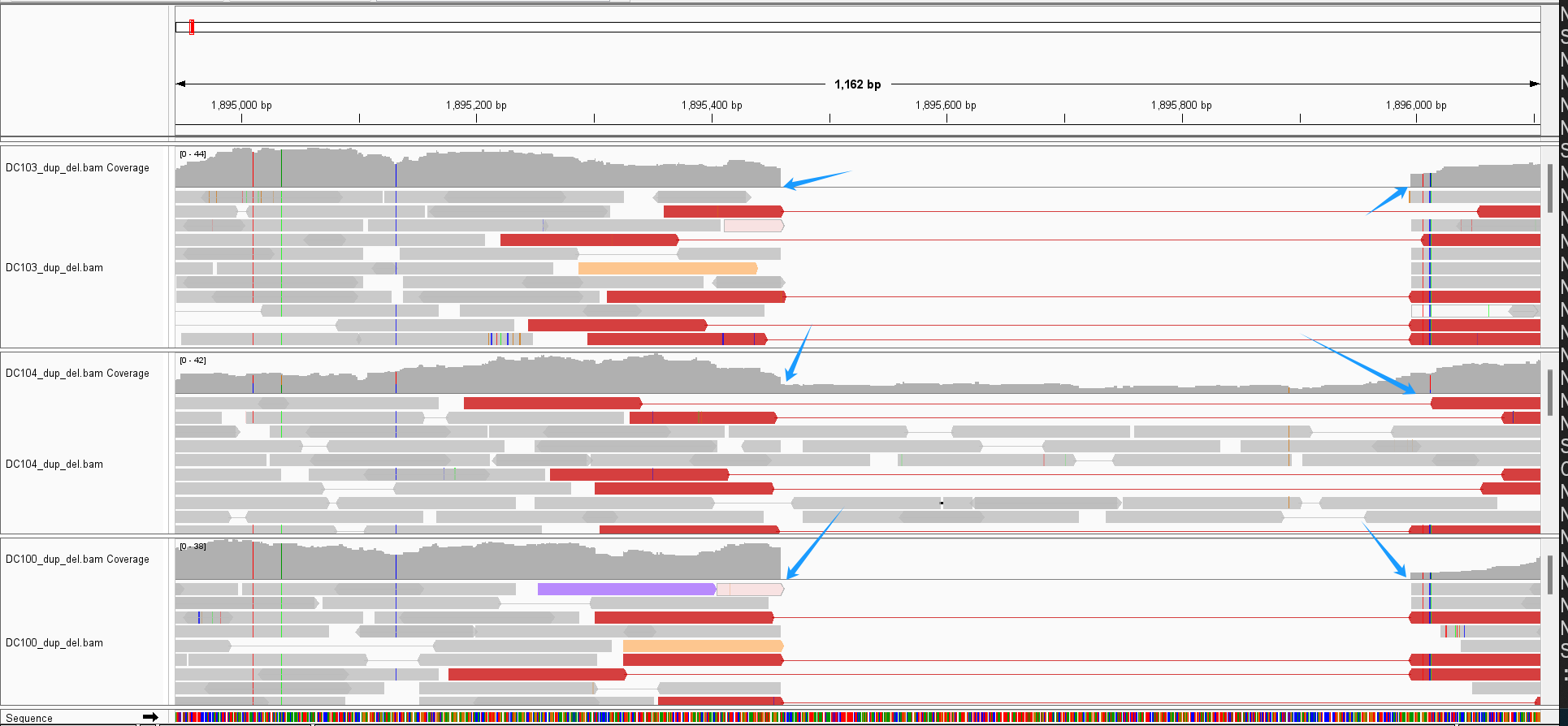Click the [0 - 44] data range label

point(193,153)
